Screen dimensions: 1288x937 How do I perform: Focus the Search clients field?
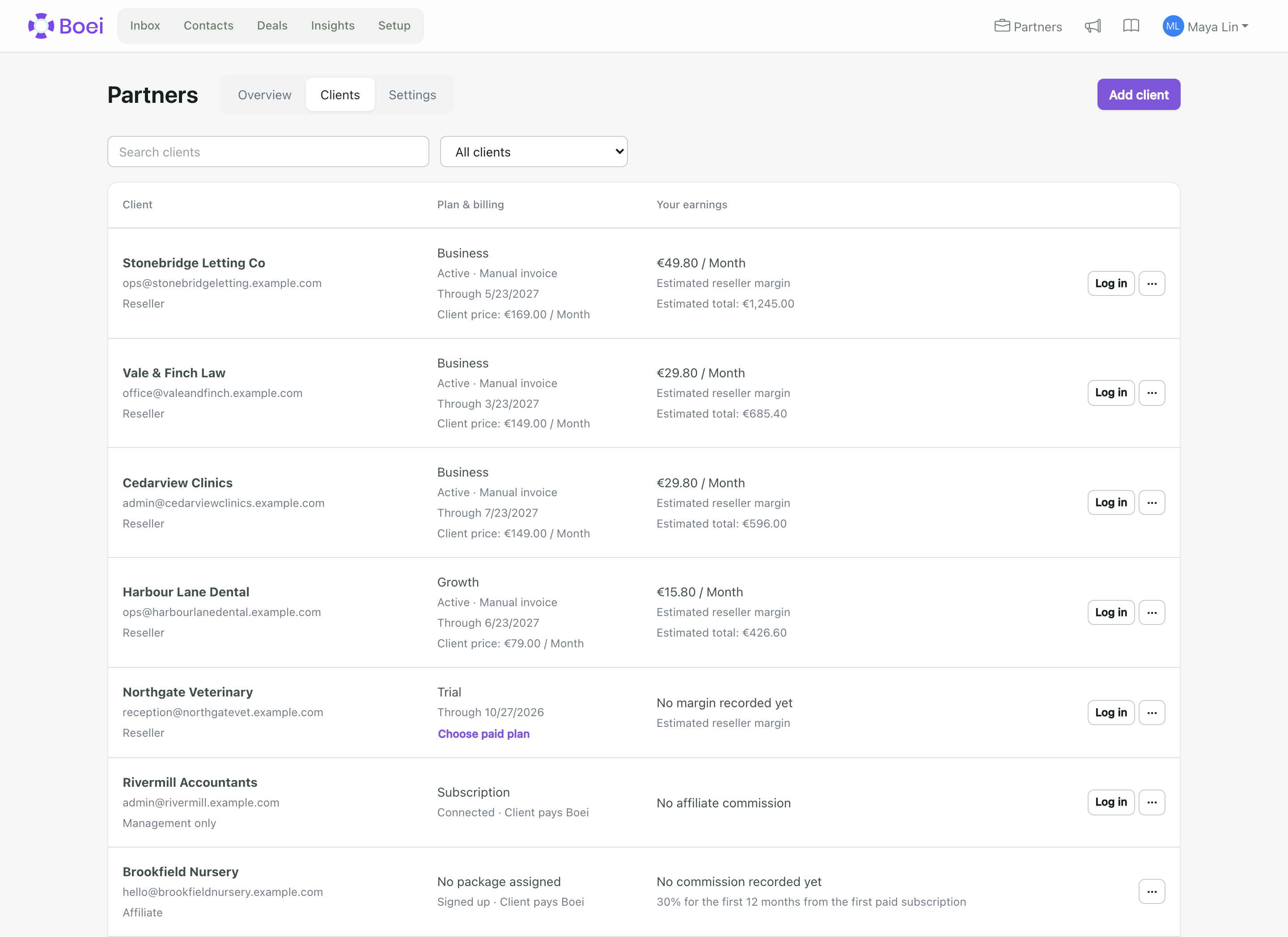[x=268, y=152]
